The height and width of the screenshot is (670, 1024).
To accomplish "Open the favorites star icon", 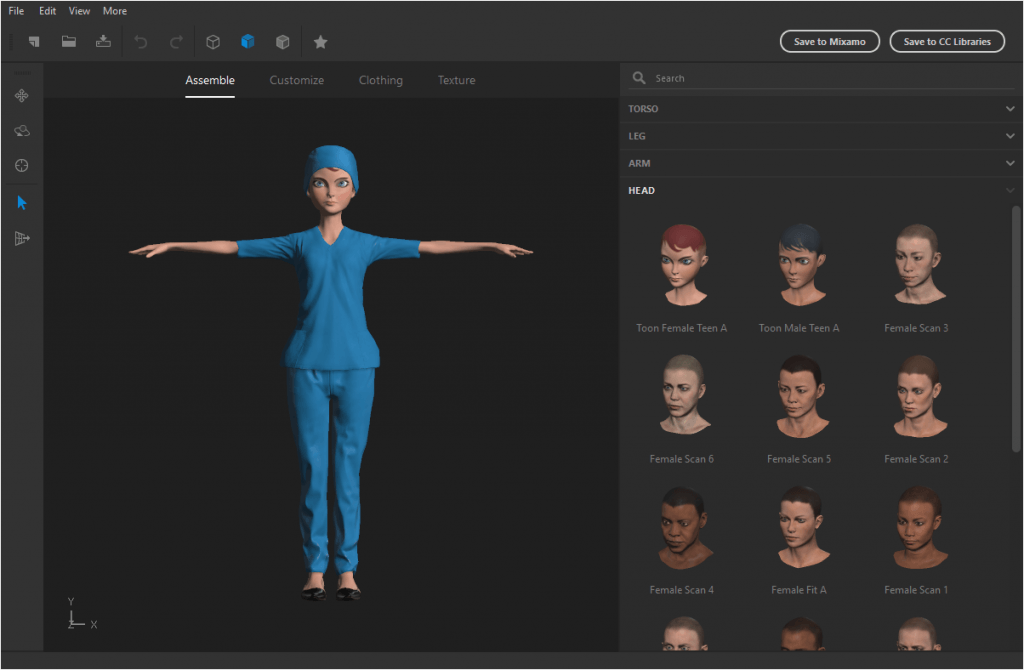I will coord(320,41).
